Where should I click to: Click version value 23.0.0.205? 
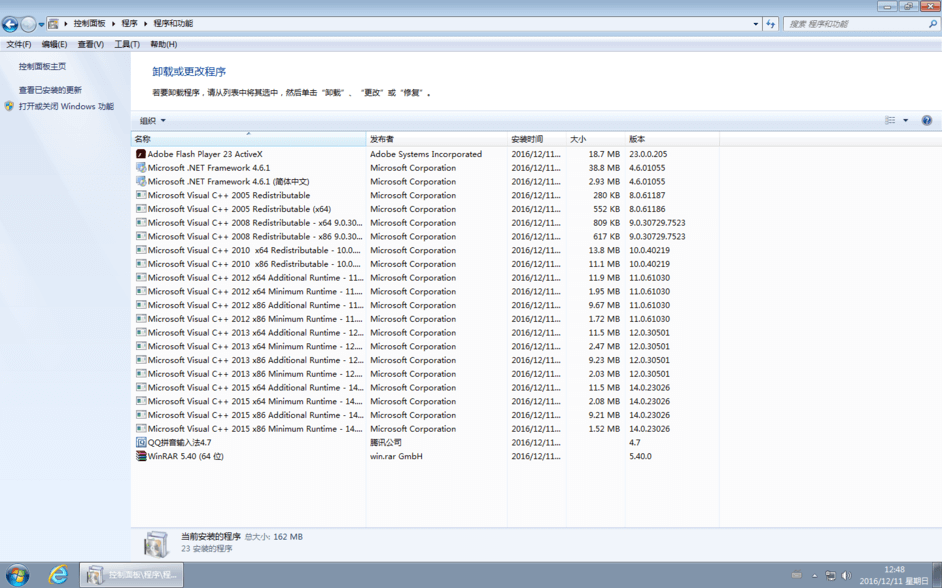[648, 154]
